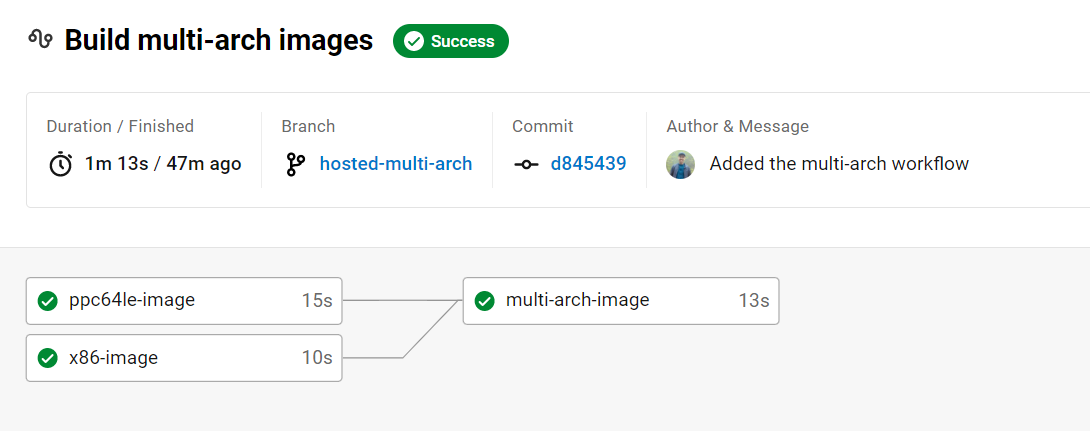
Task: Click the 1m 13s / 47m ago duration text
Action: click(x=163, y=164)
